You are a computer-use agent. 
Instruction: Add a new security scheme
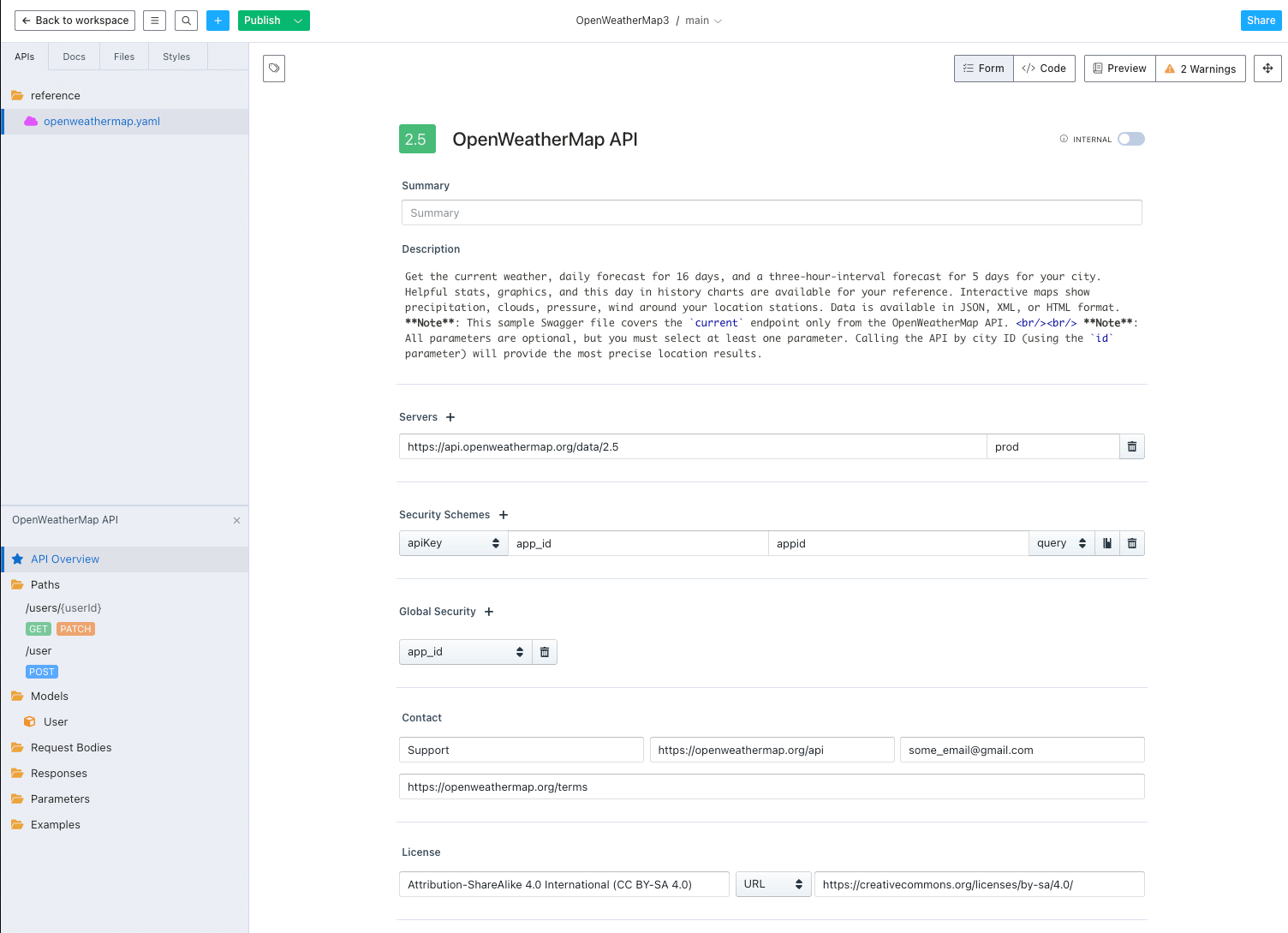tap(504, 515)
